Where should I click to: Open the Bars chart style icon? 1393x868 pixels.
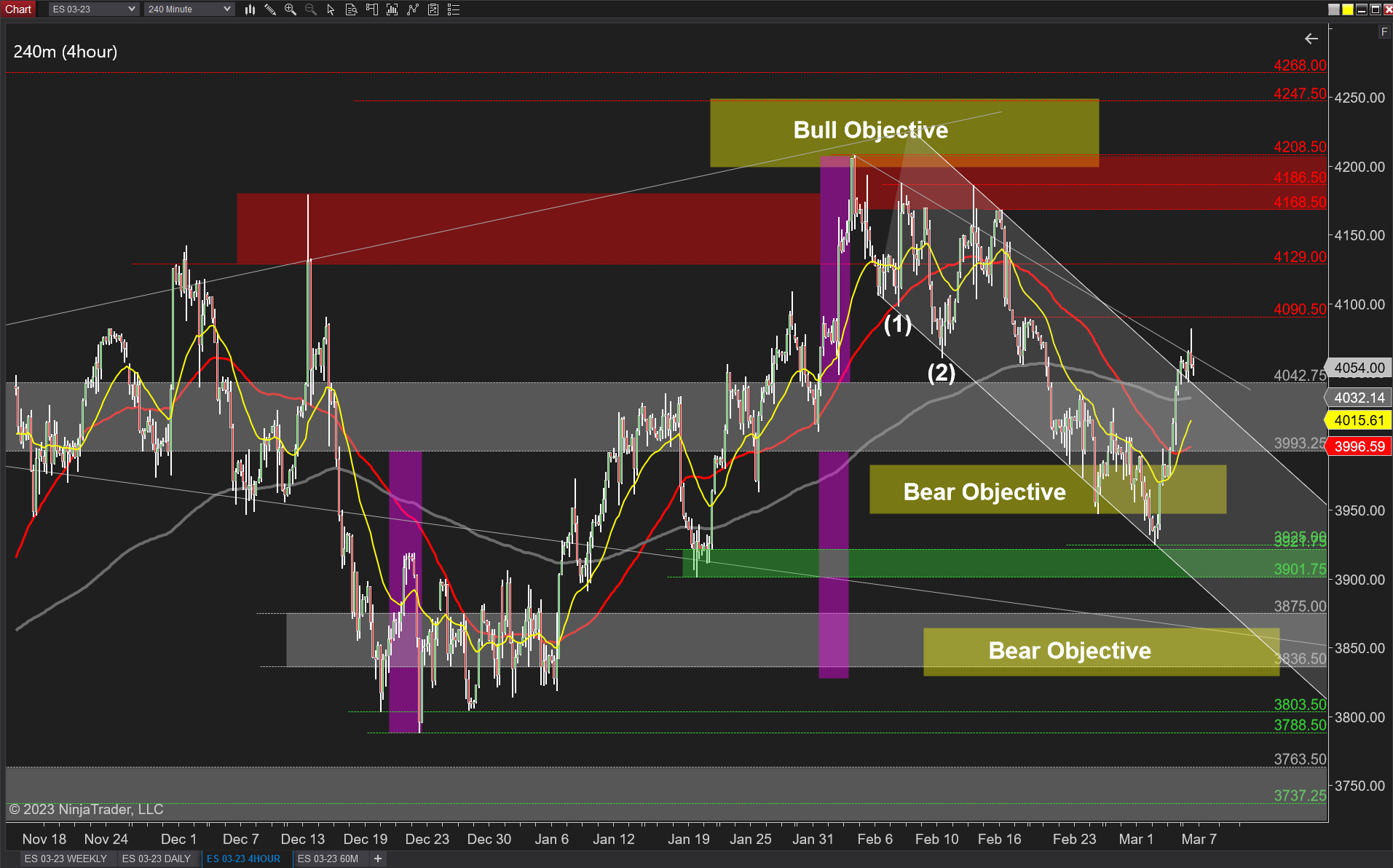(x=250, y=9)
